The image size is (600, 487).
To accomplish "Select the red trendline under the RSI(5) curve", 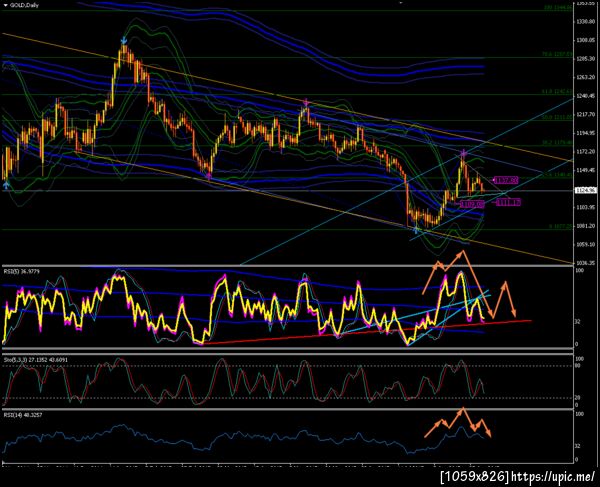I will [x=367, y=332].
